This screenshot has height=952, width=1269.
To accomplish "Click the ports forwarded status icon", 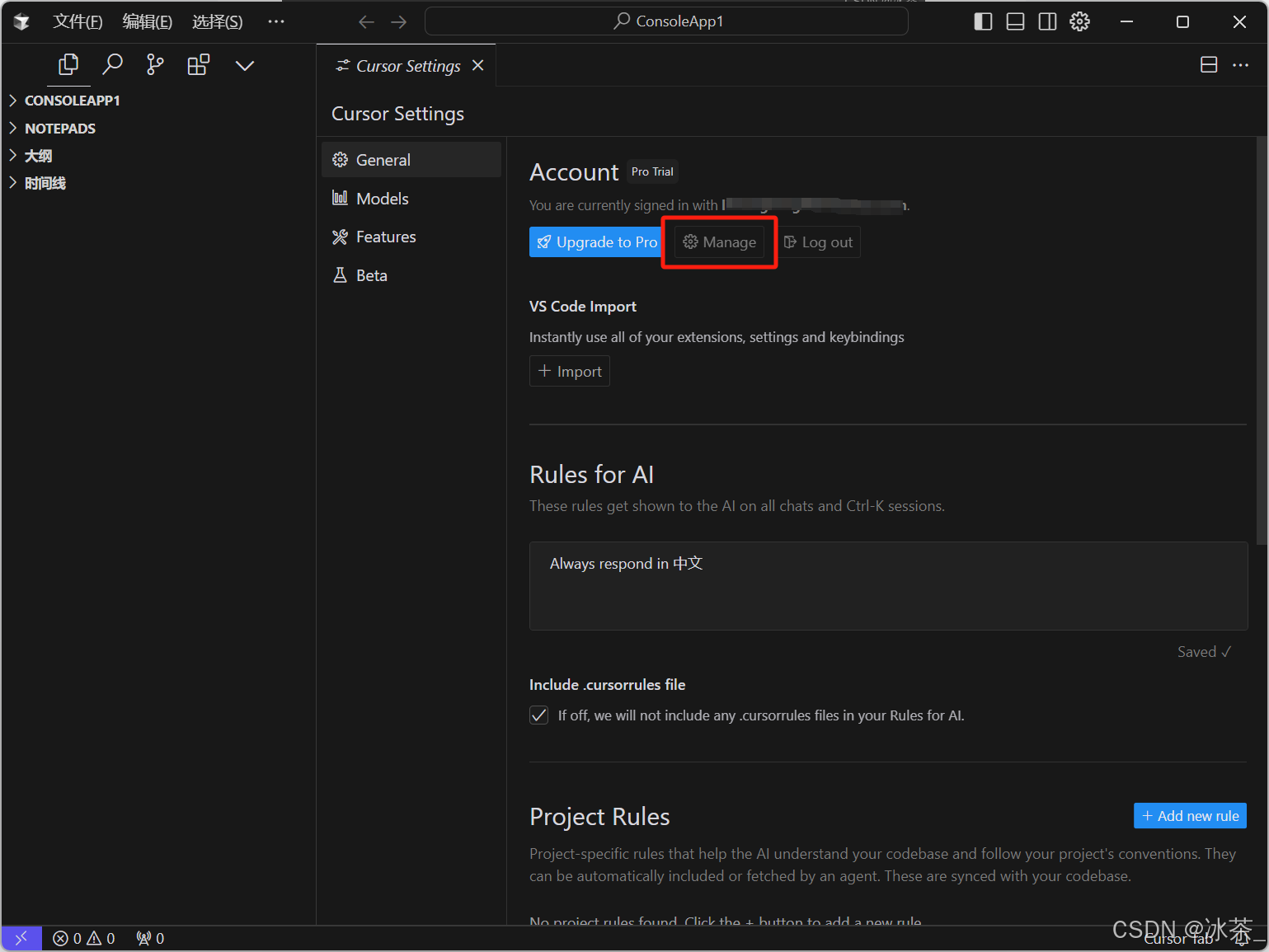I will click(x=150, y=939).
